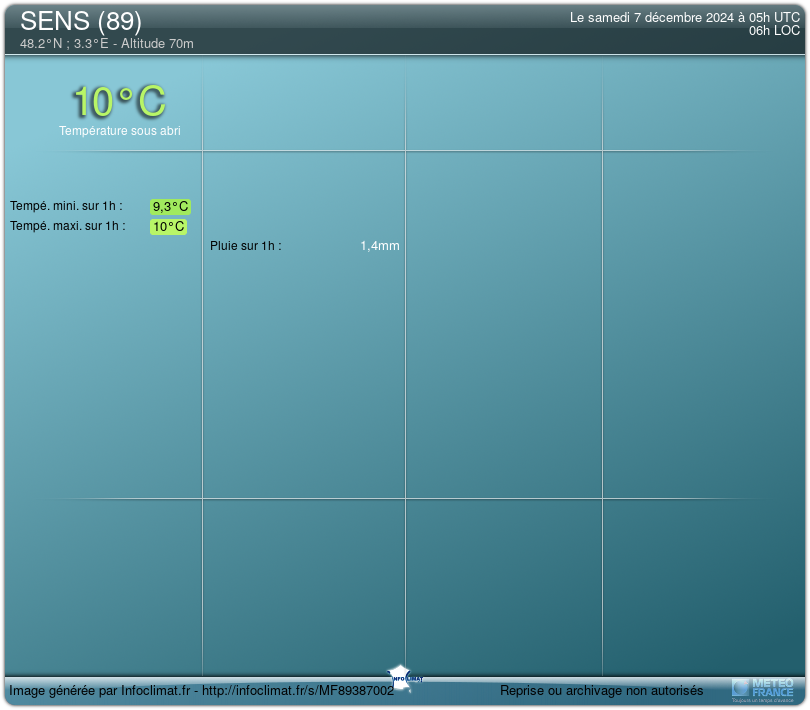Click the 'Pluie sur 1h' label
The image size is (810, 710).
246,246
